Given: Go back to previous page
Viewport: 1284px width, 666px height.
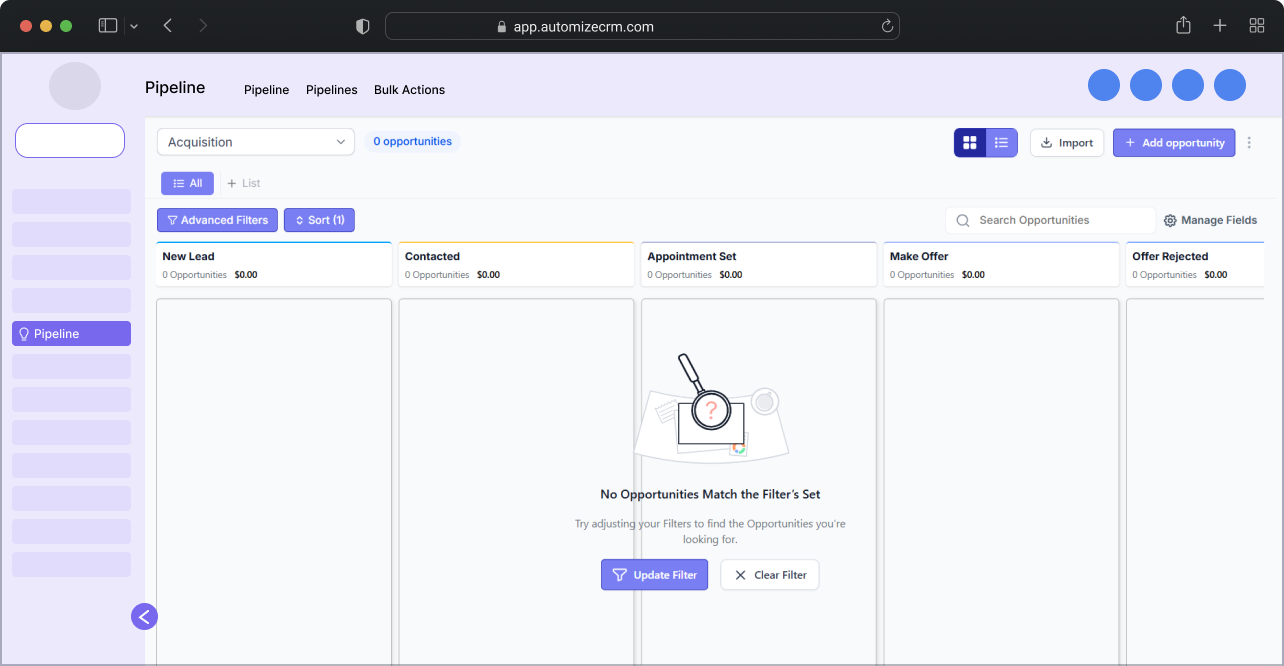Looking at the screenshot, I should tap(168, 26).
